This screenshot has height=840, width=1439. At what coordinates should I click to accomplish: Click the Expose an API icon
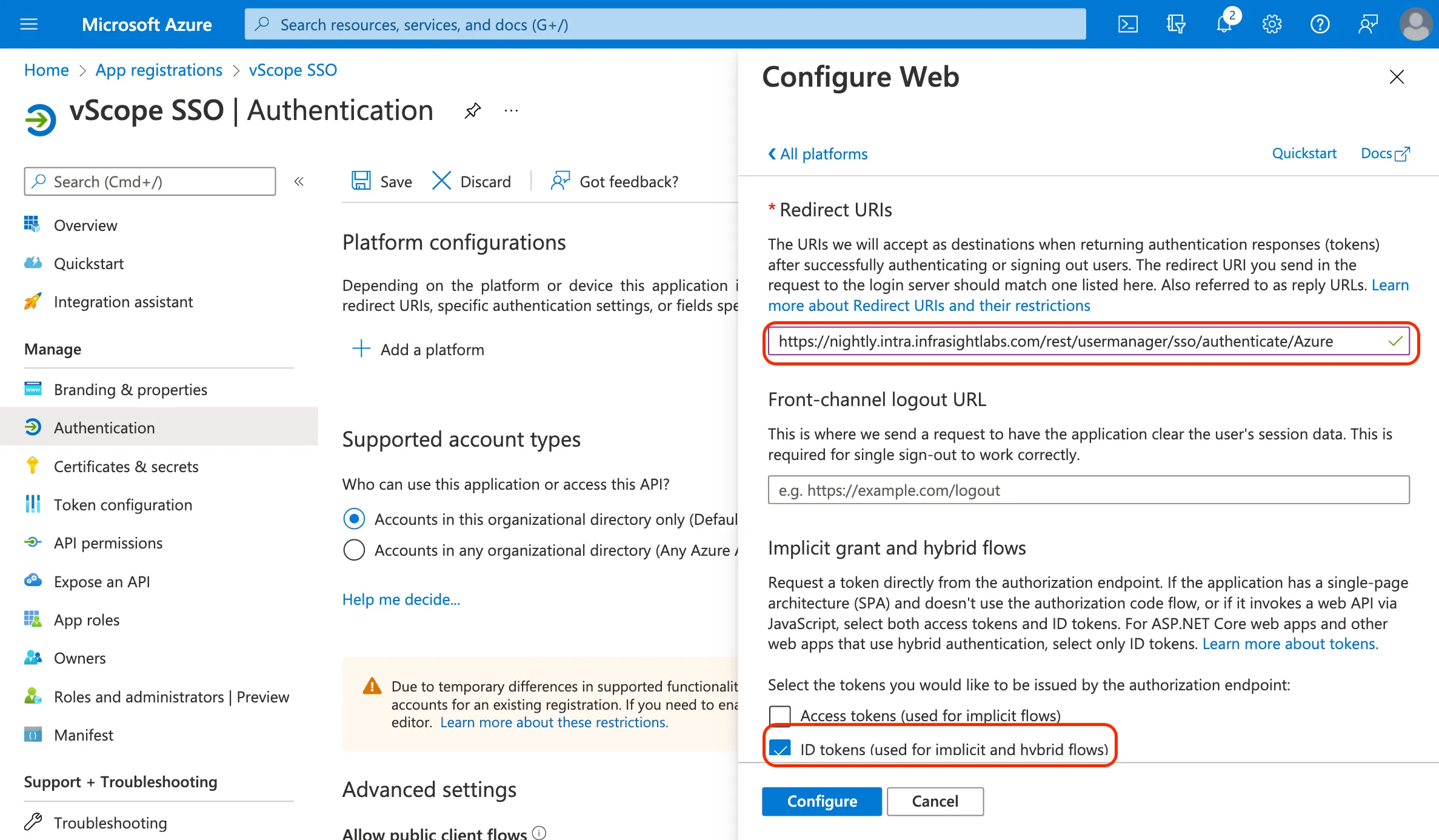31,580
